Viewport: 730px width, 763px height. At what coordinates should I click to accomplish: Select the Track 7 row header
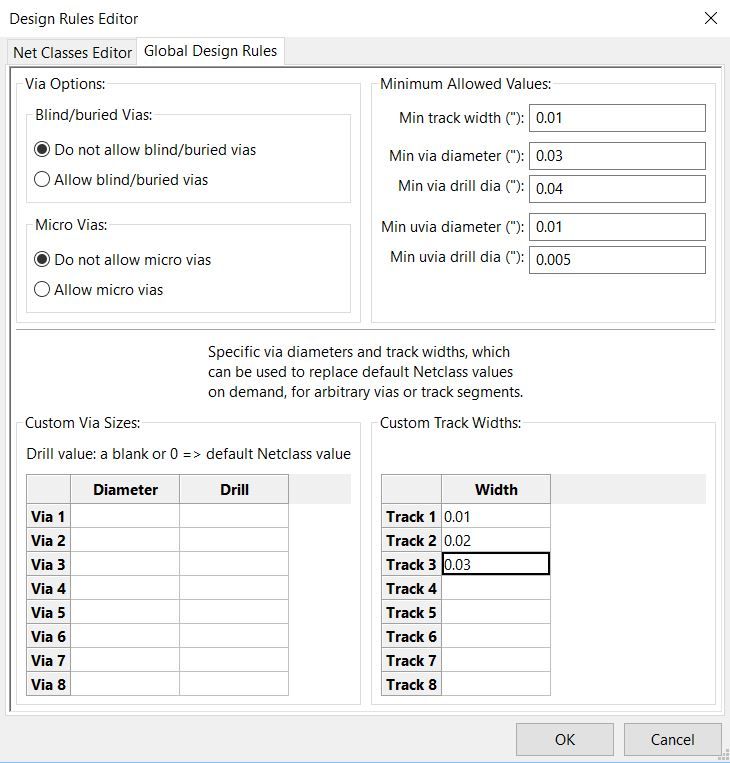point(411,660)
